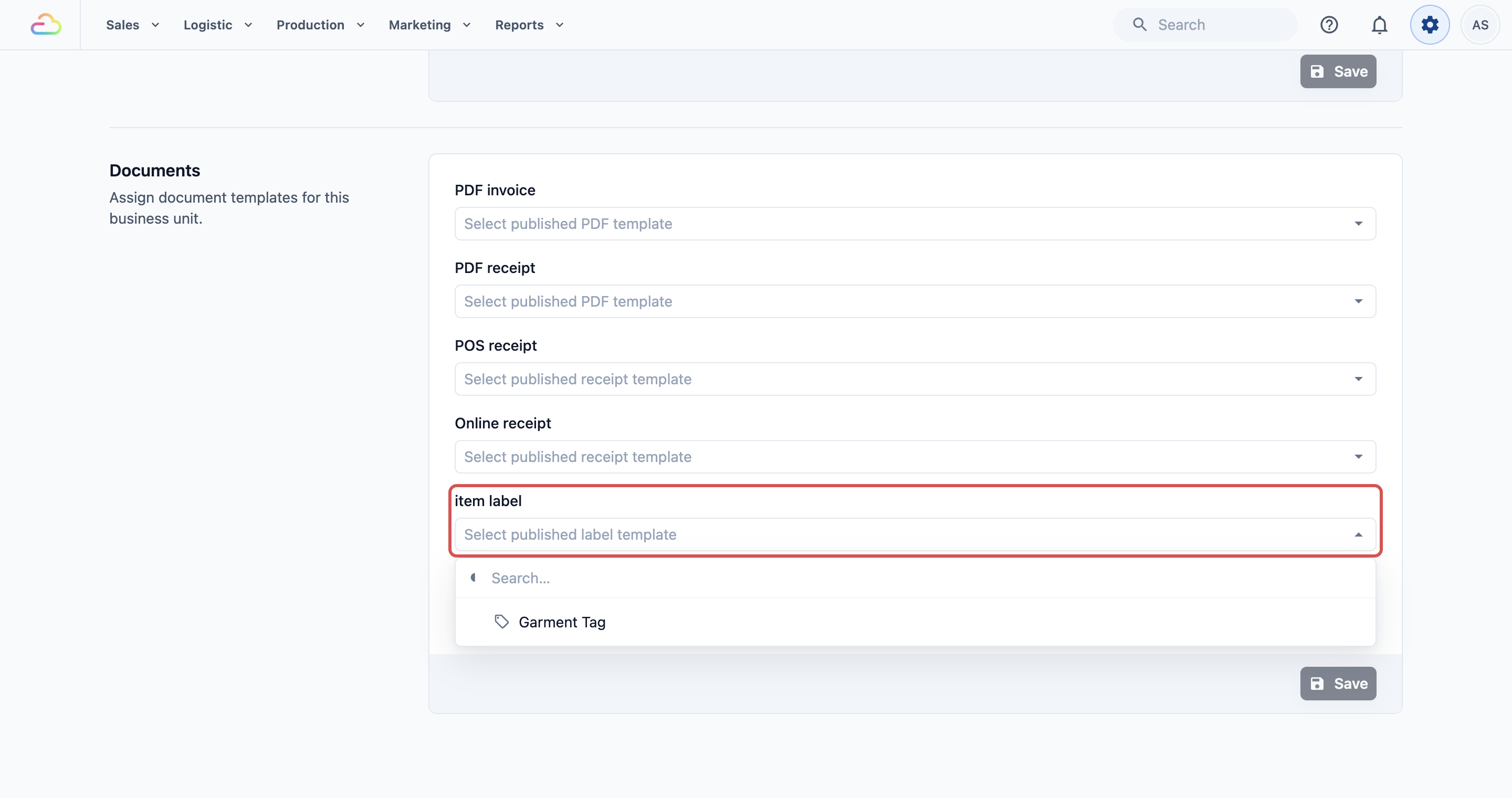Viewport: 1512px width, 798px height.
Task: Open the Sales menu
Action: 133,25
